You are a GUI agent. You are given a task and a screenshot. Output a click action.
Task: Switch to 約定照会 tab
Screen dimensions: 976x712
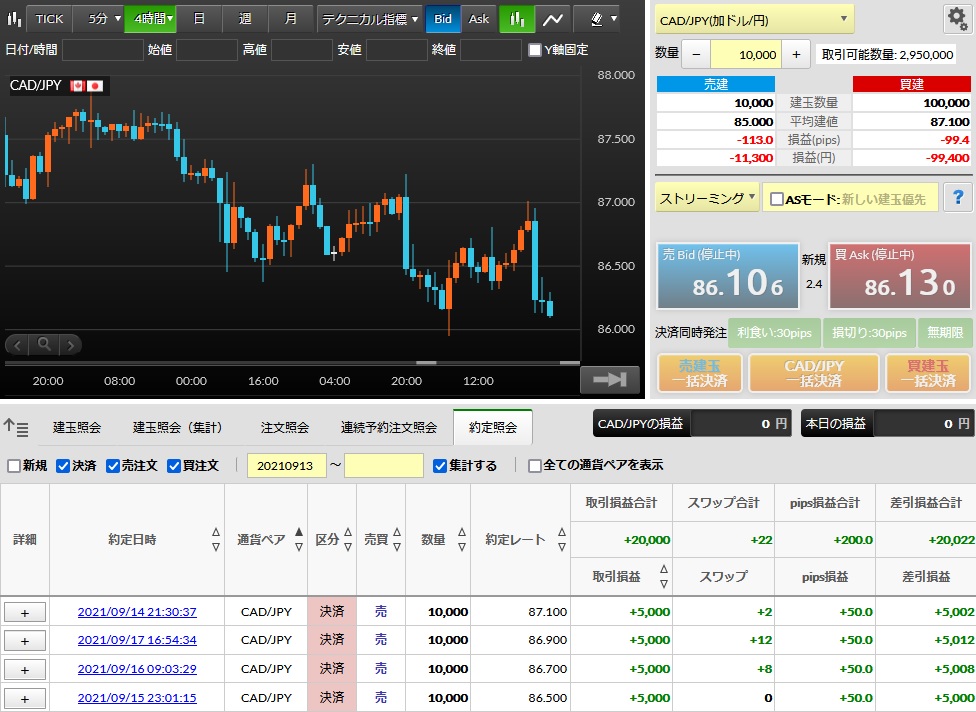point(493,428)
